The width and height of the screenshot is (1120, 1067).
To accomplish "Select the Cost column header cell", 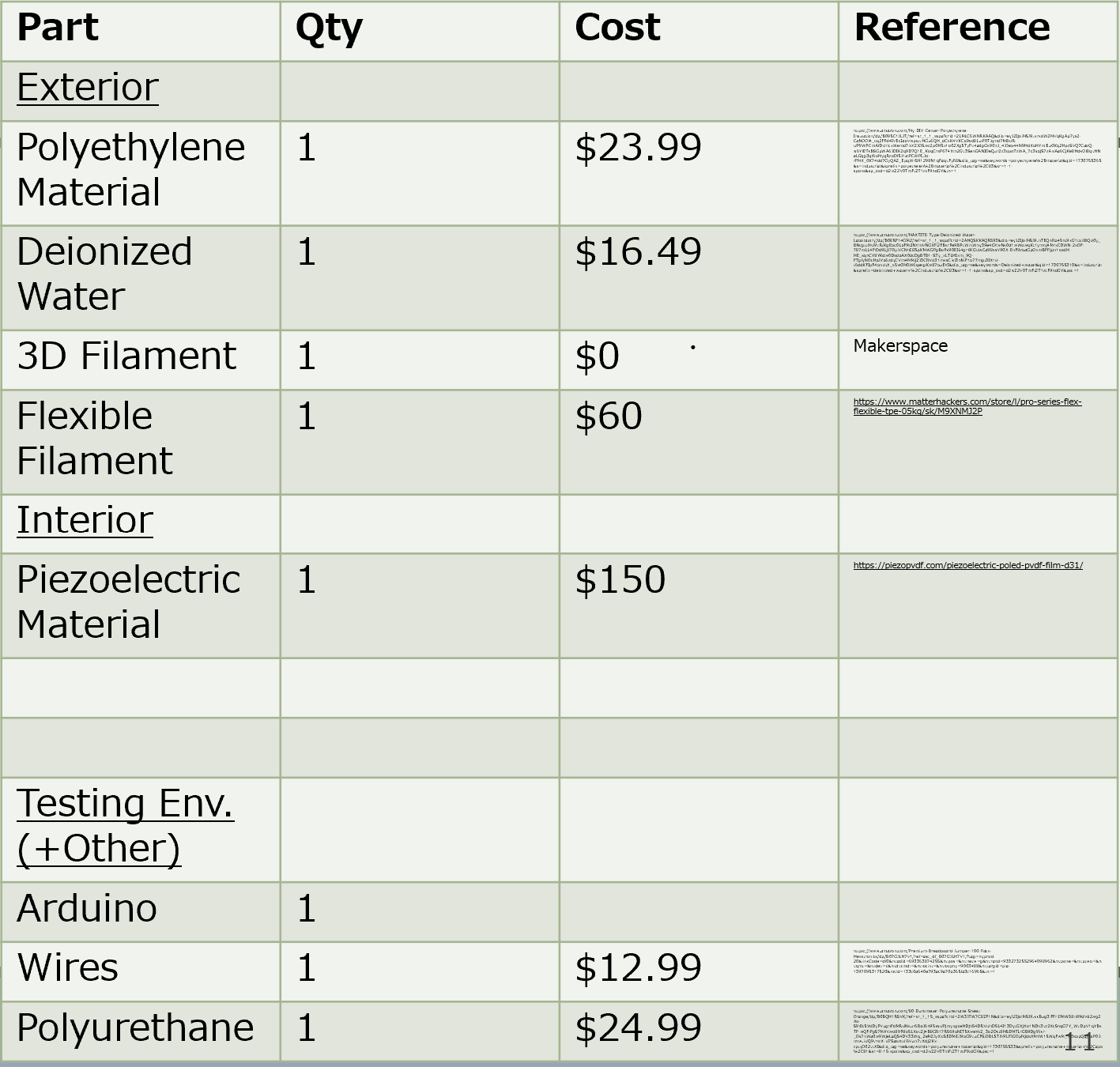I will coord(699,31).
